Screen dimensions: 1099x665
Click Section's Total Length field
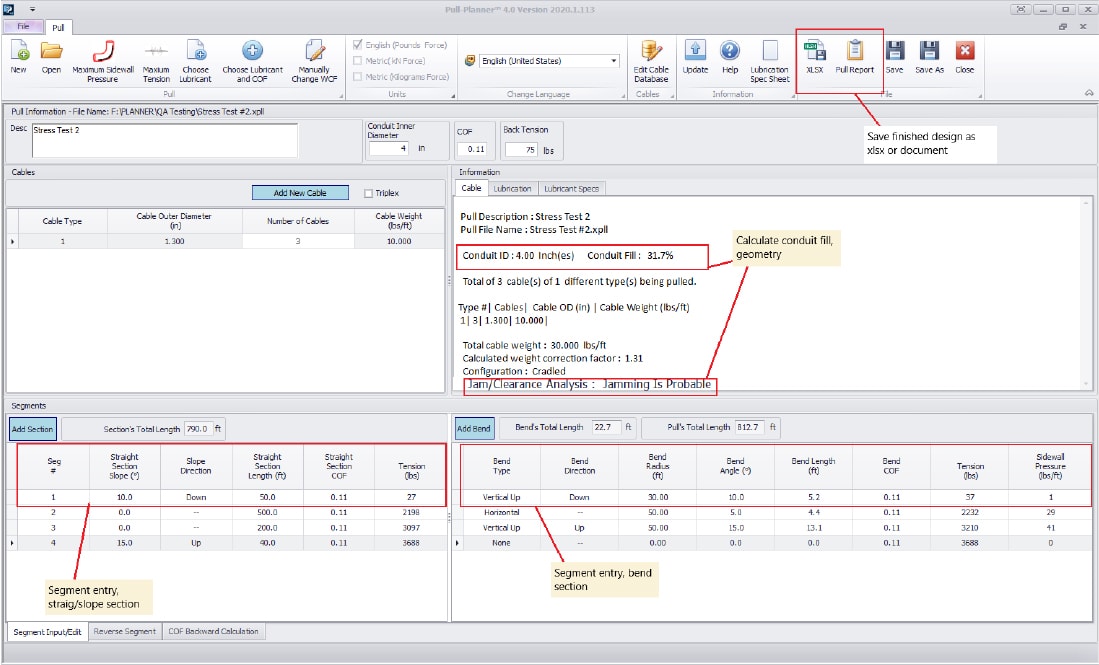(196, 429)
